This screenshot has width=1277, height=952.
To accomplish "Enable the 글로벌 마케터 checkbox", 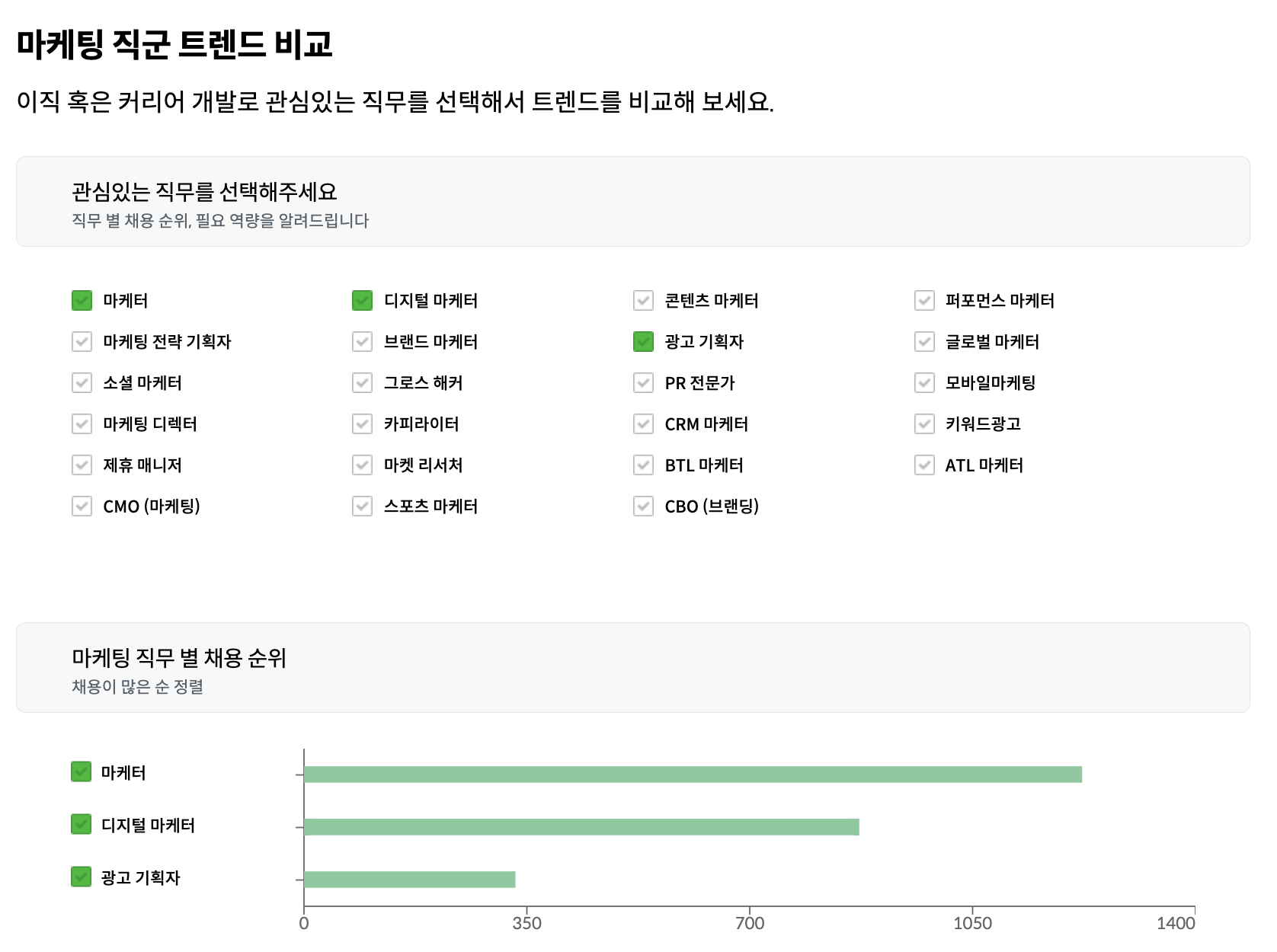I will pyautogui.click(x=924, y=342).
